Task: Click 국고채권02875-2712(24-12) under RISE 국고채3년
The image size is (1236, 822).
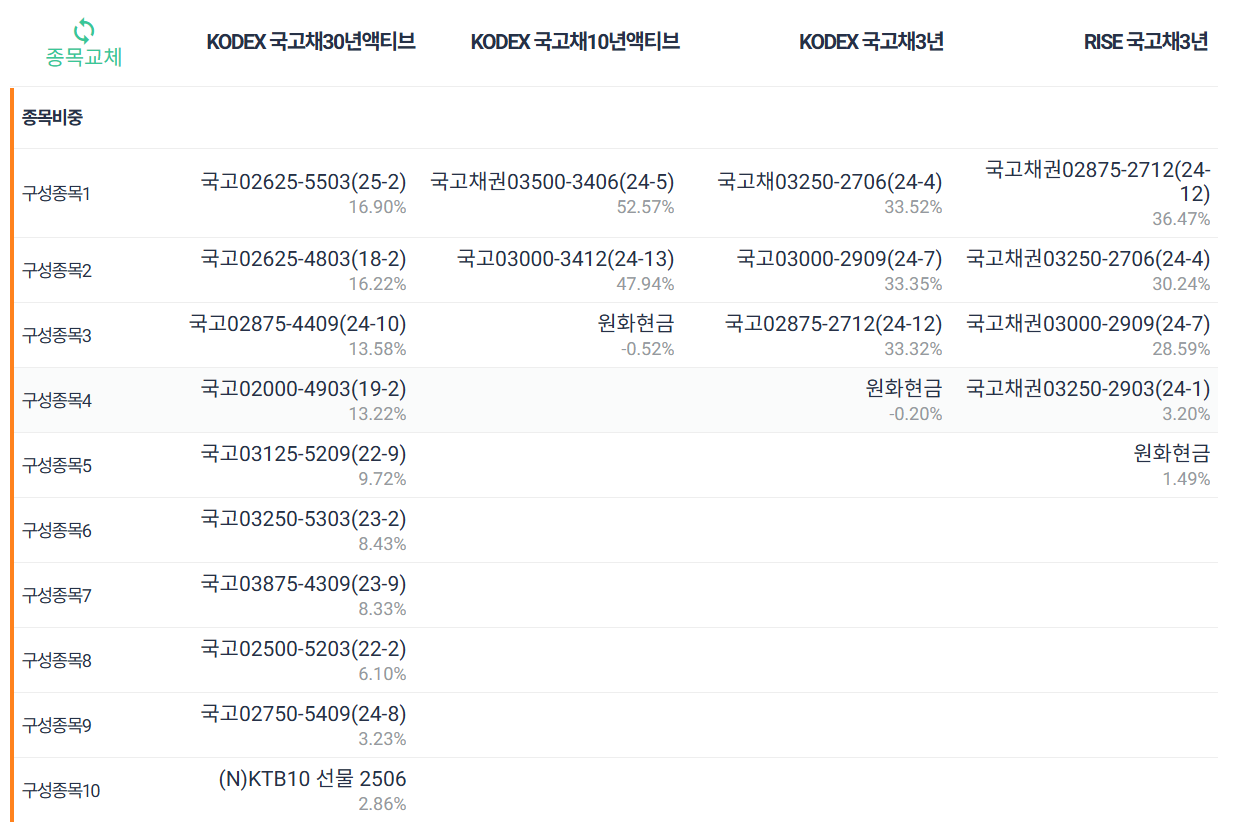Action: [1098, 178]
